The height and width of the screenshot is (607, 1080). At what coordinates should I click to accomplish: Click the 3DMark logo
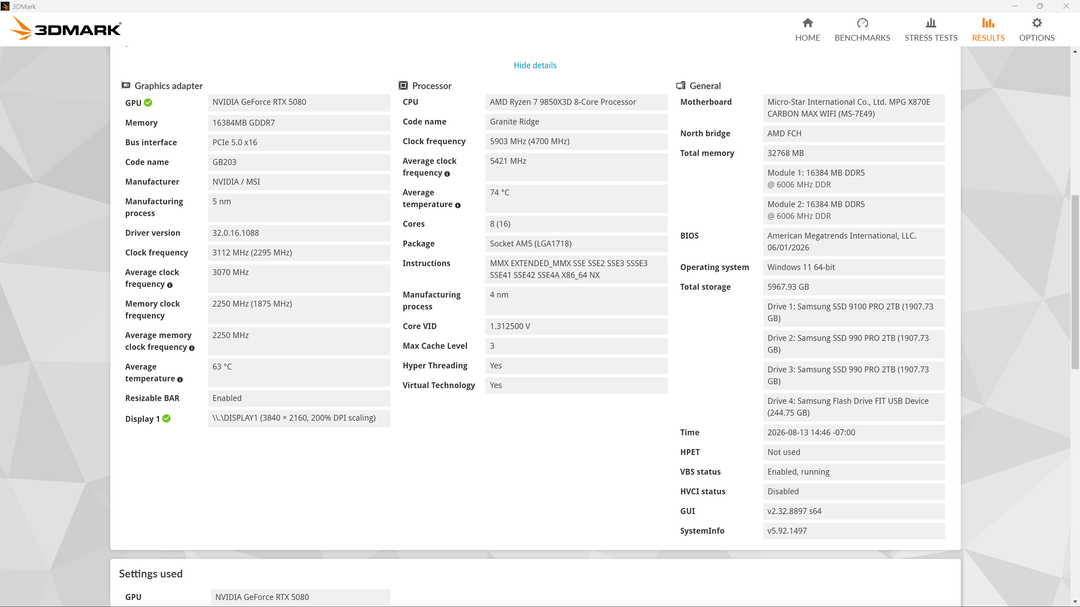(x=67, y=28)
